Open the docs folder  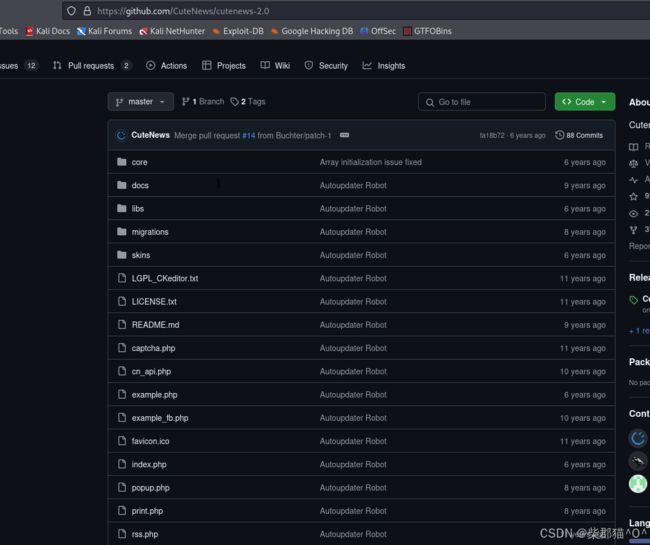coord(140,185)
